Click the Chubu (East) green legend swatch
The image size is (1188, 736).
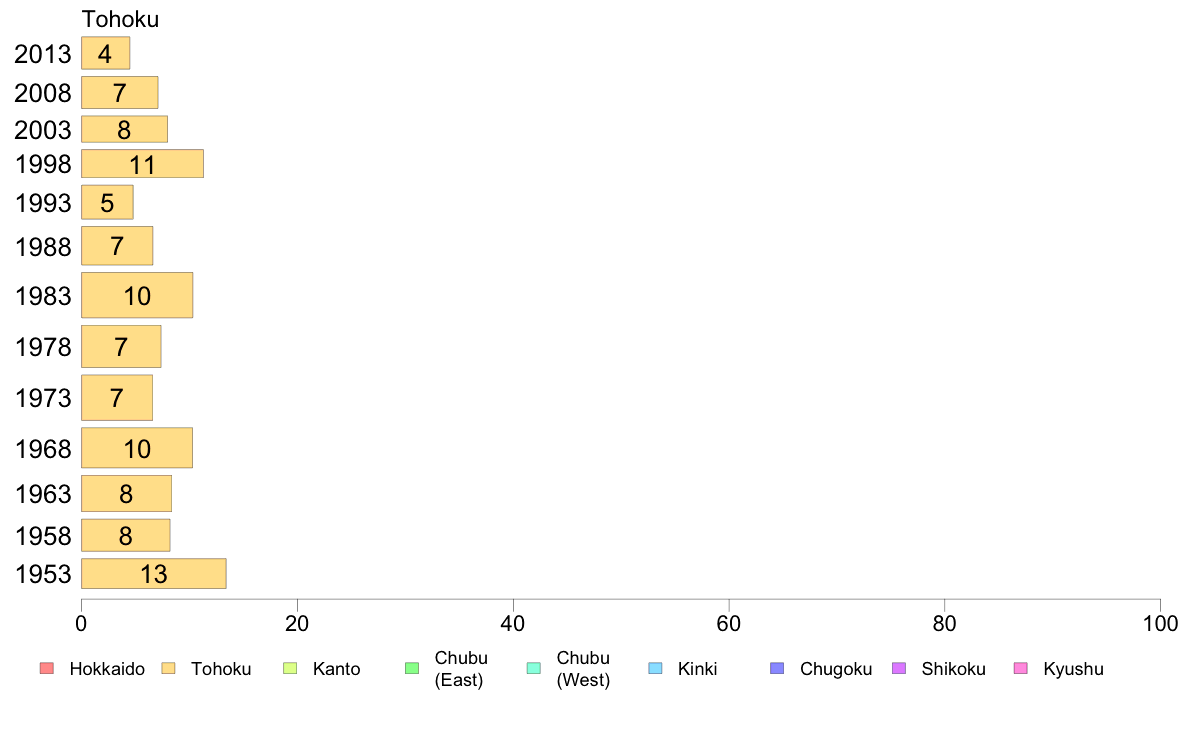[412, 669]
